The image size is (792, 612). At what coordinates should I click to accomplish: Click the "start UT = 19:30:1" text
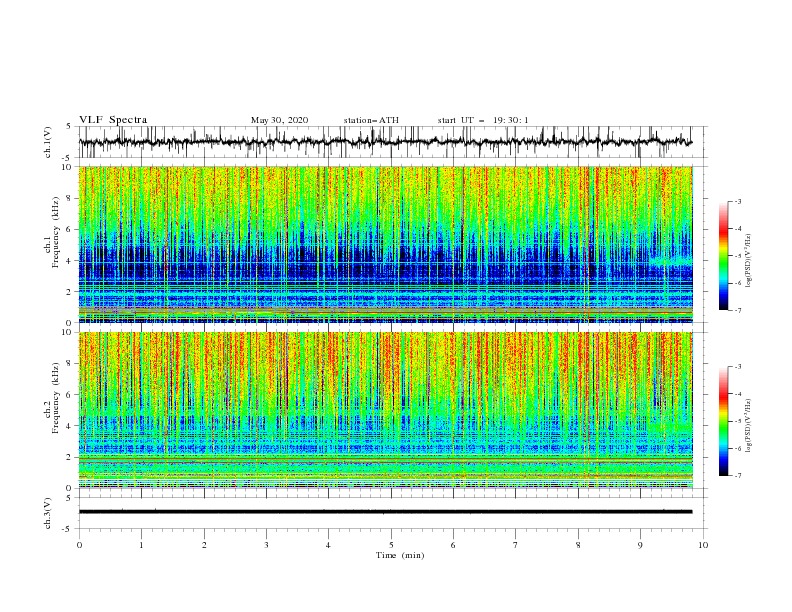(x=483, y=120)
